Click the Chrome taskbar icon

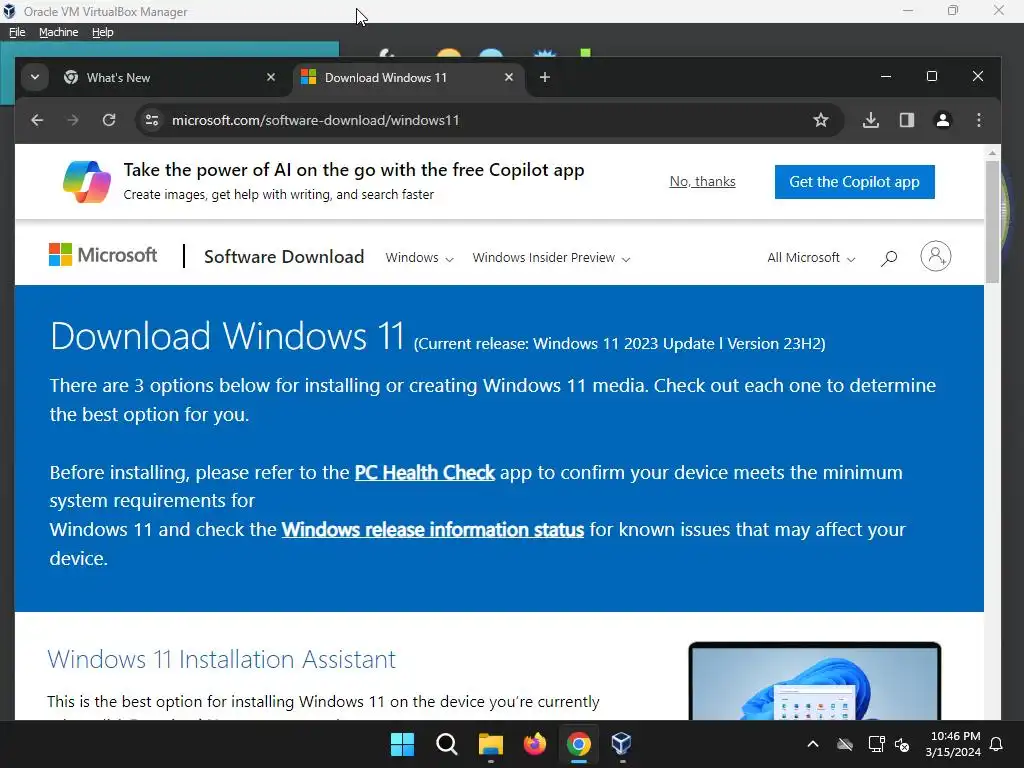tap(579, 744)
